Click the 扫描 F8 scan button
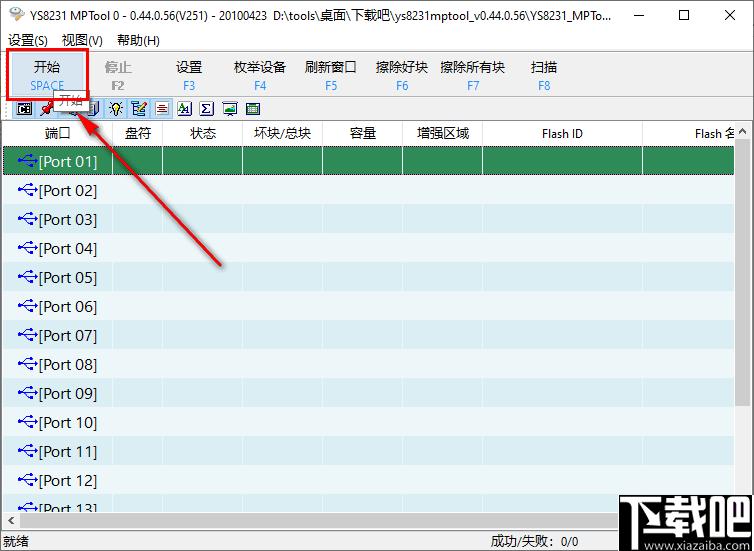 544,75
